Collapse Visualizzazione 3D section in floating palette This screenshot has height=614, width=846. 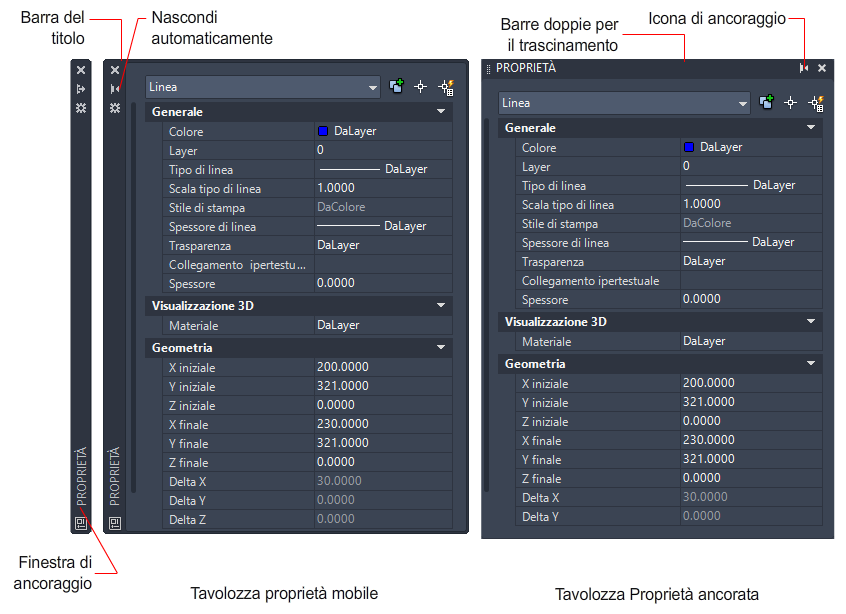click(441, 305)
